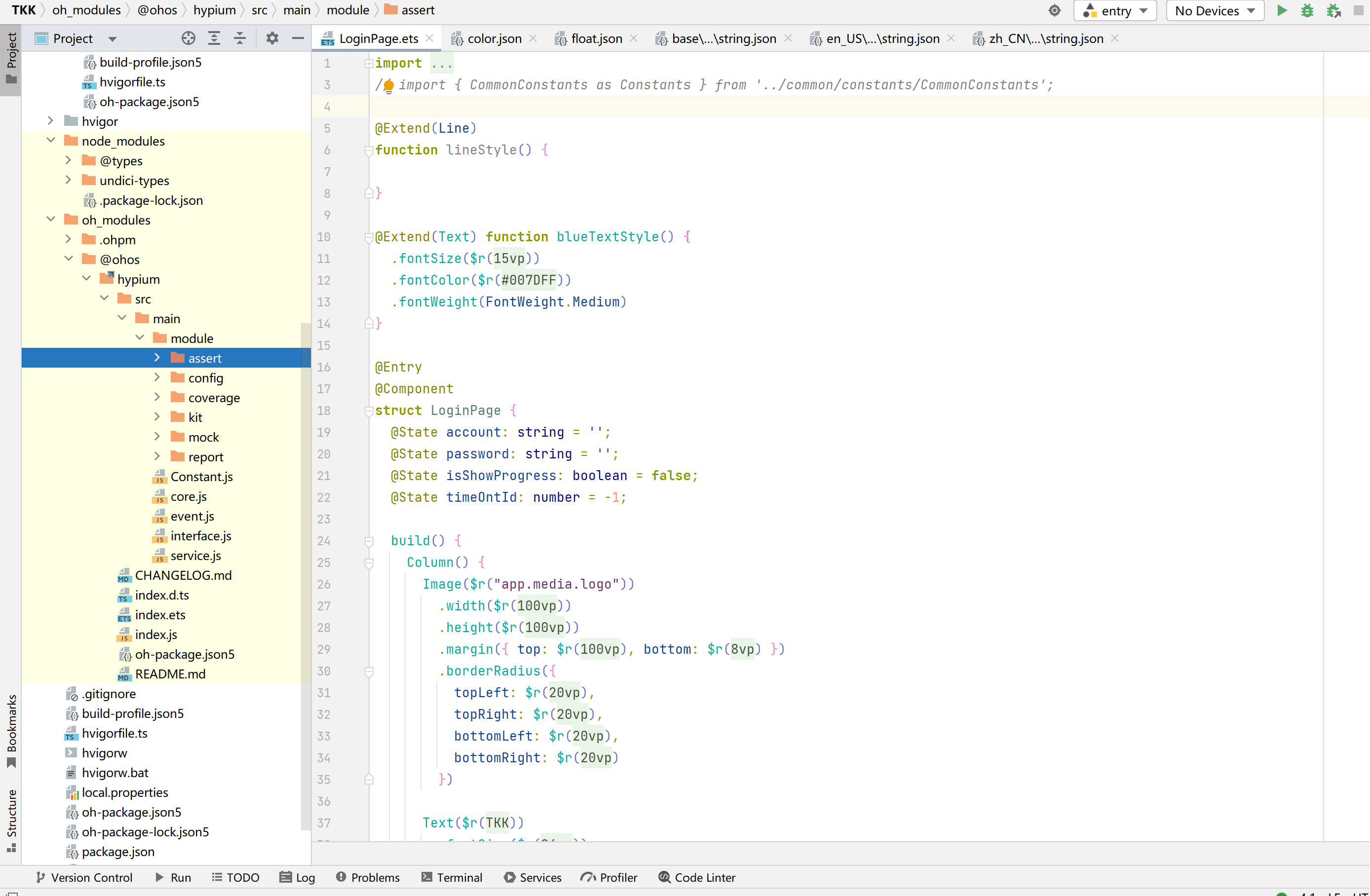Fold the blueTextStyle function at line 10
Viewport: 1370px width, 896px height.
point(369,237)
